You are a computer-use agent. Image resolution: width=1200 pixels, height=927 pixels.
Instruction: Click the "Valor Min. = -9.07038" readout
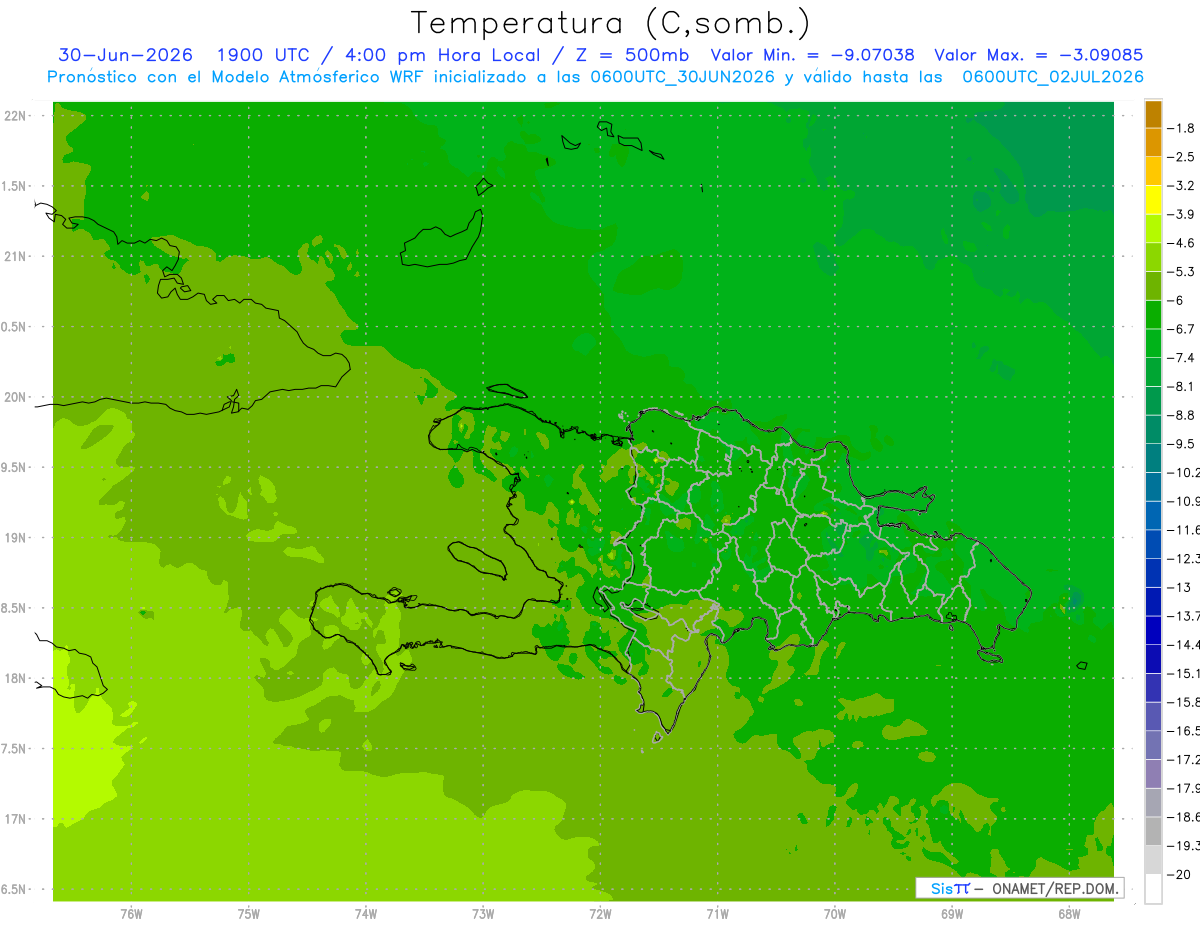click(812, 55)
